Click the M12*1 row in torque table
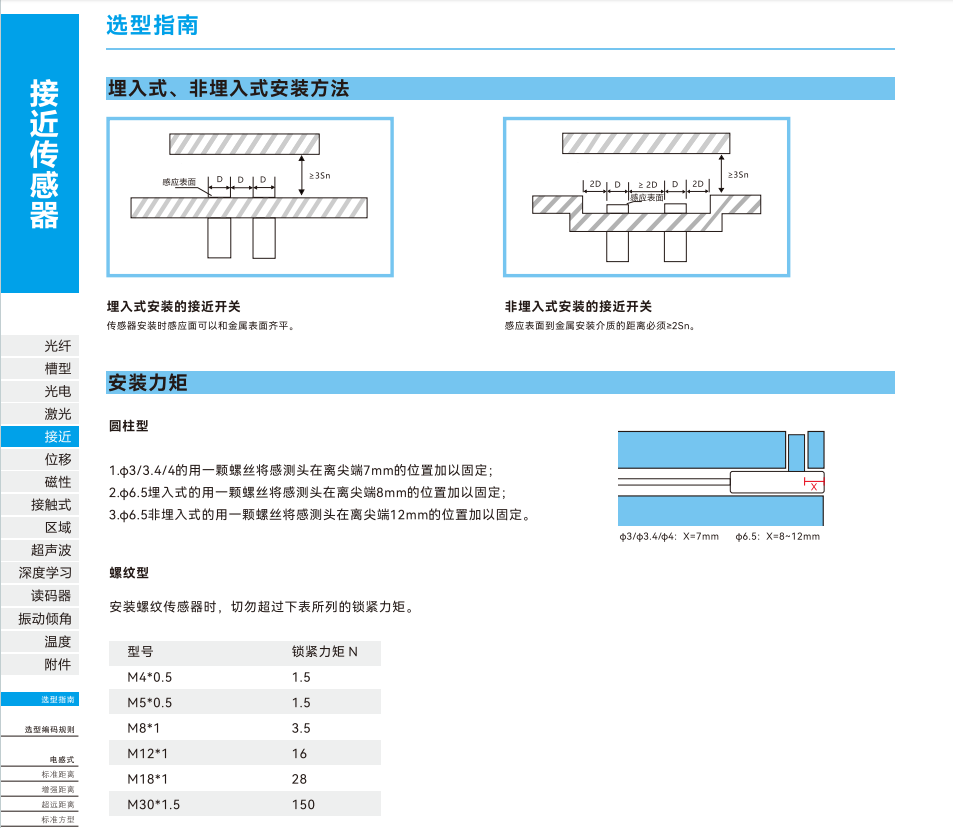Viewport: 953px width, 828px height. 244,754
